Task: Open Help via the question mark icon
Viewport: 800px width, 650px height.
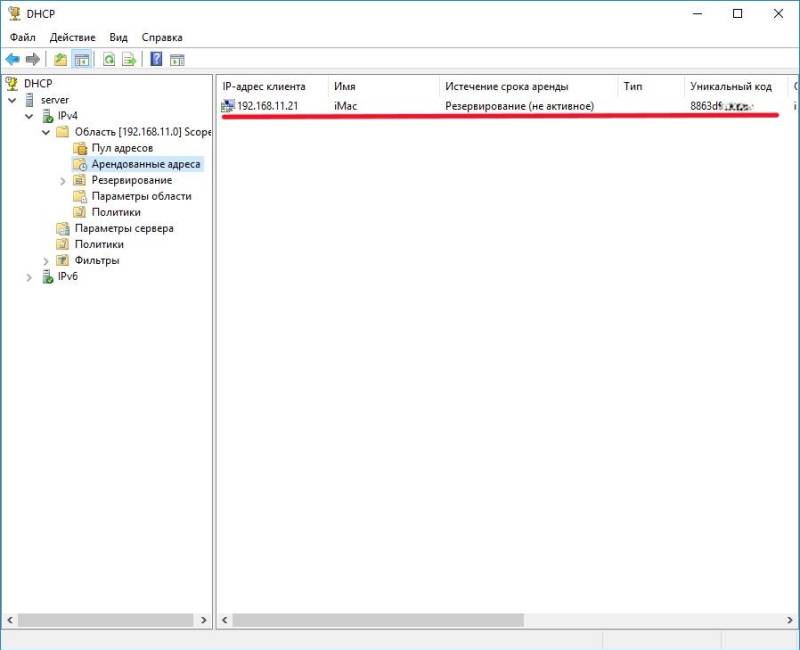Action: pos(157,60)
